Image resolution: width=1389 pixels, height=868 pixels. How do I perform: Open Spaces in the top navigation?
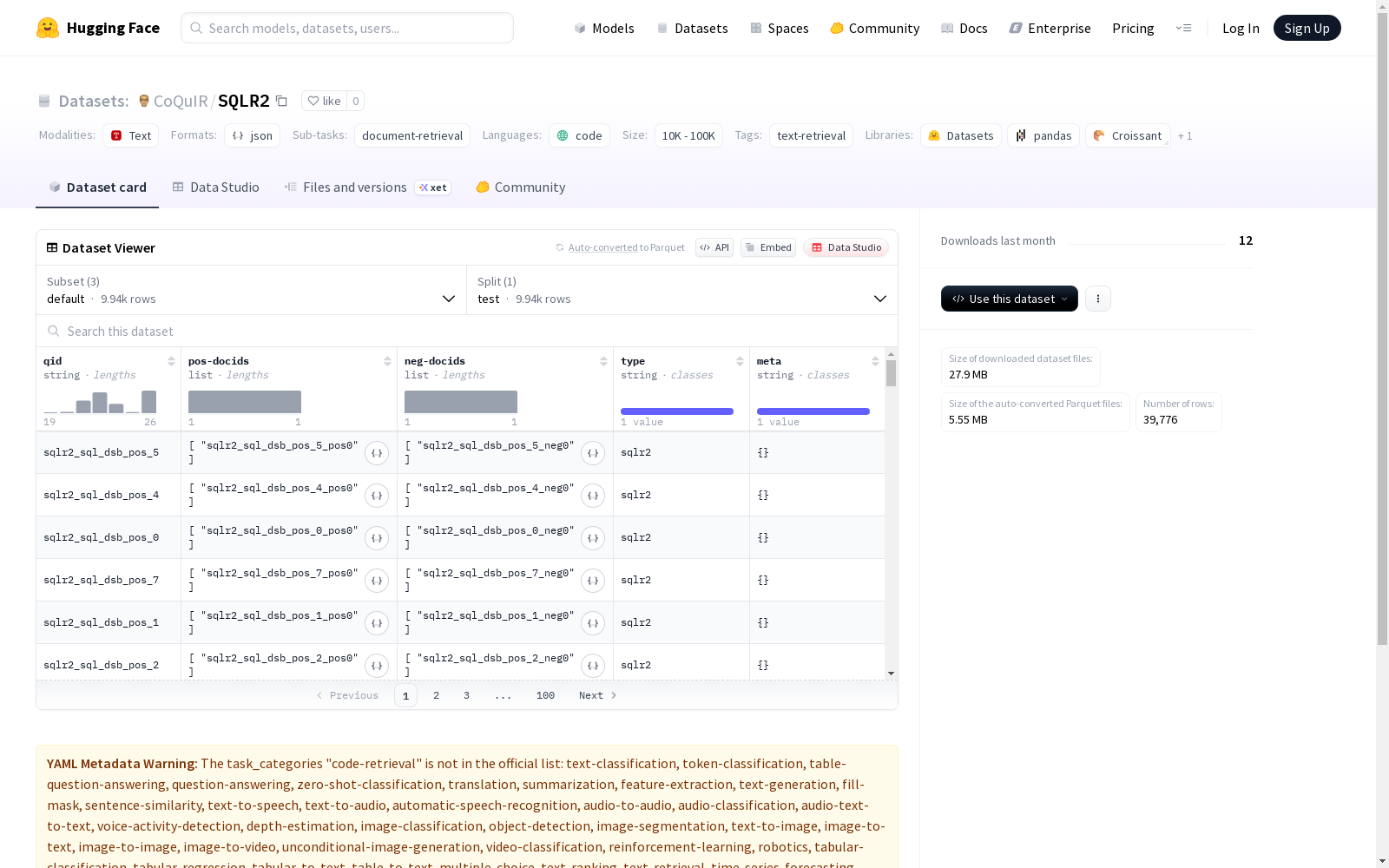click(780, 28)
